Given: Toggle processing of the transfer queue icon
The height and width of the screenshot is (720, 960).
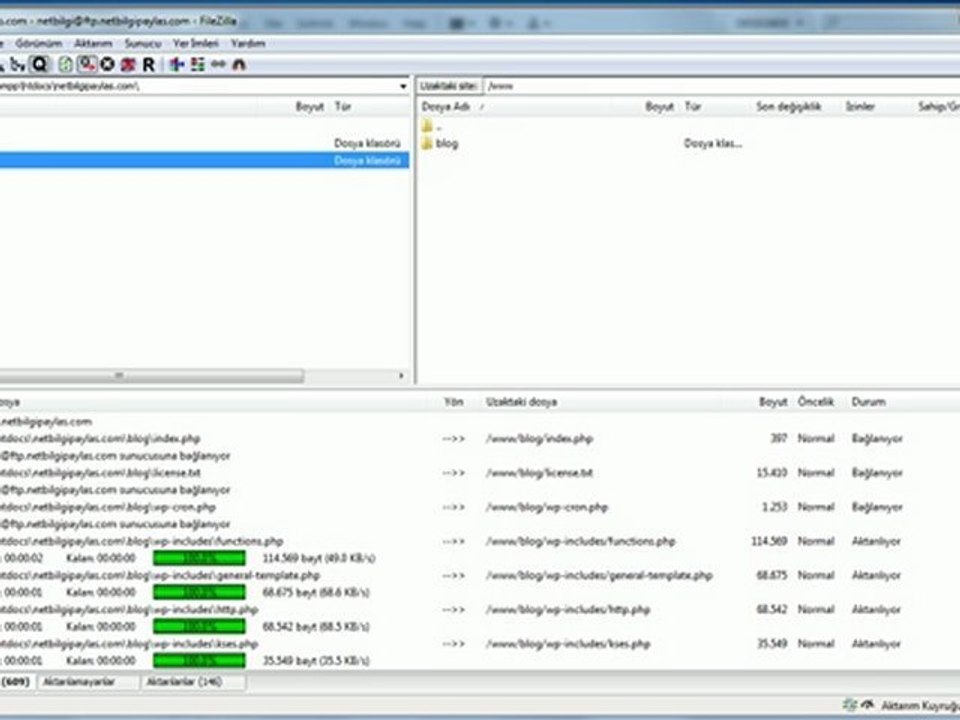Looking at the screenshot, I should pyautogui.click(x=87, y=64).
